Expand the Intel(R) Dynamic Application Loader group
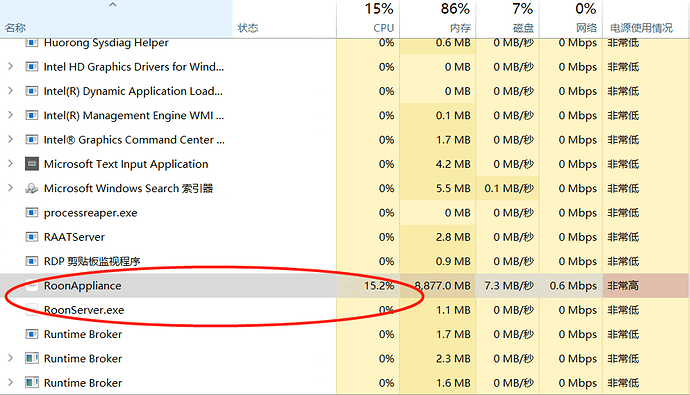 tap(11, 91)
